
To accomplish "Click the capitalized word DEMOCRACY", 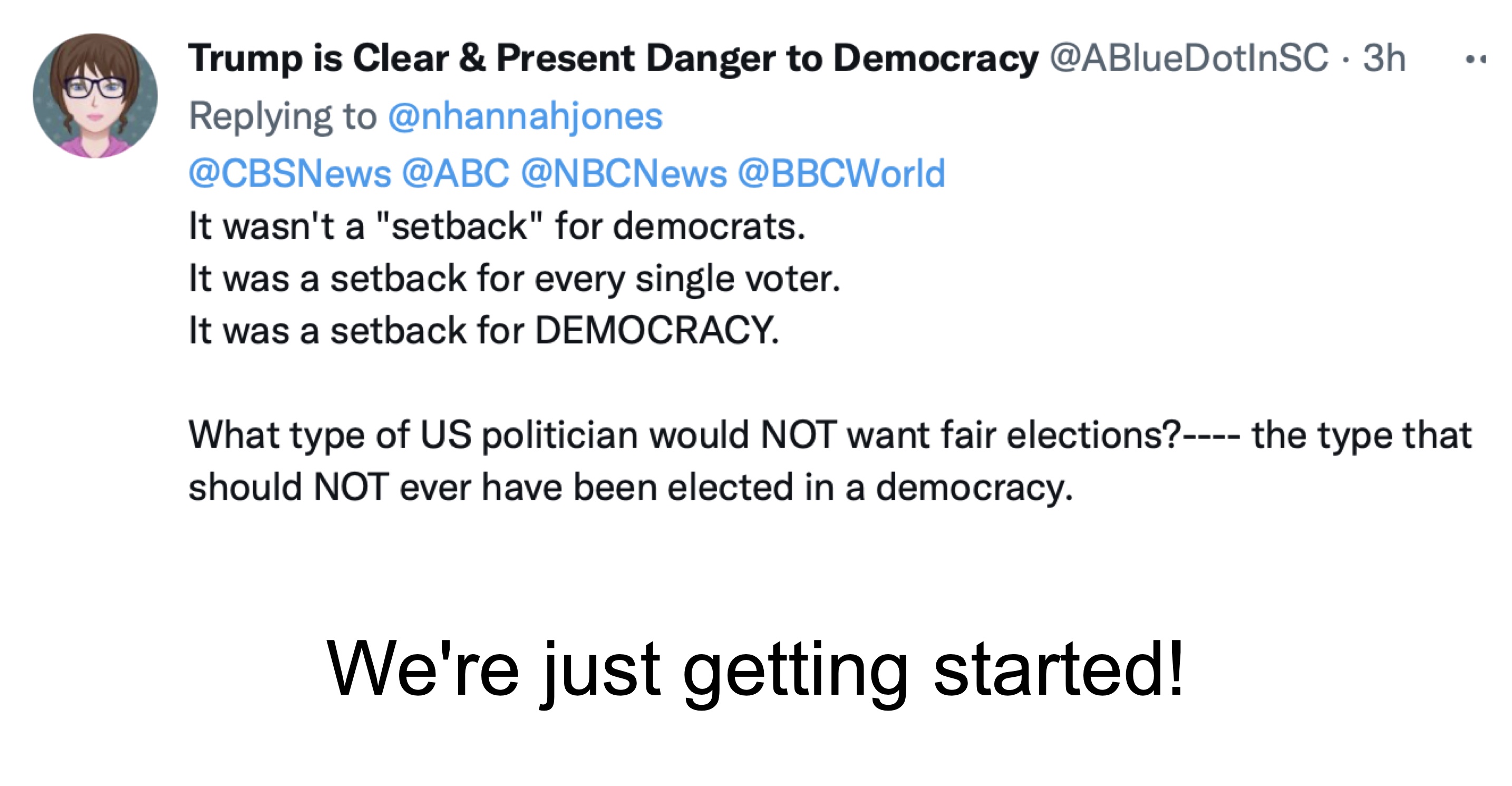I will pos(657,330).
